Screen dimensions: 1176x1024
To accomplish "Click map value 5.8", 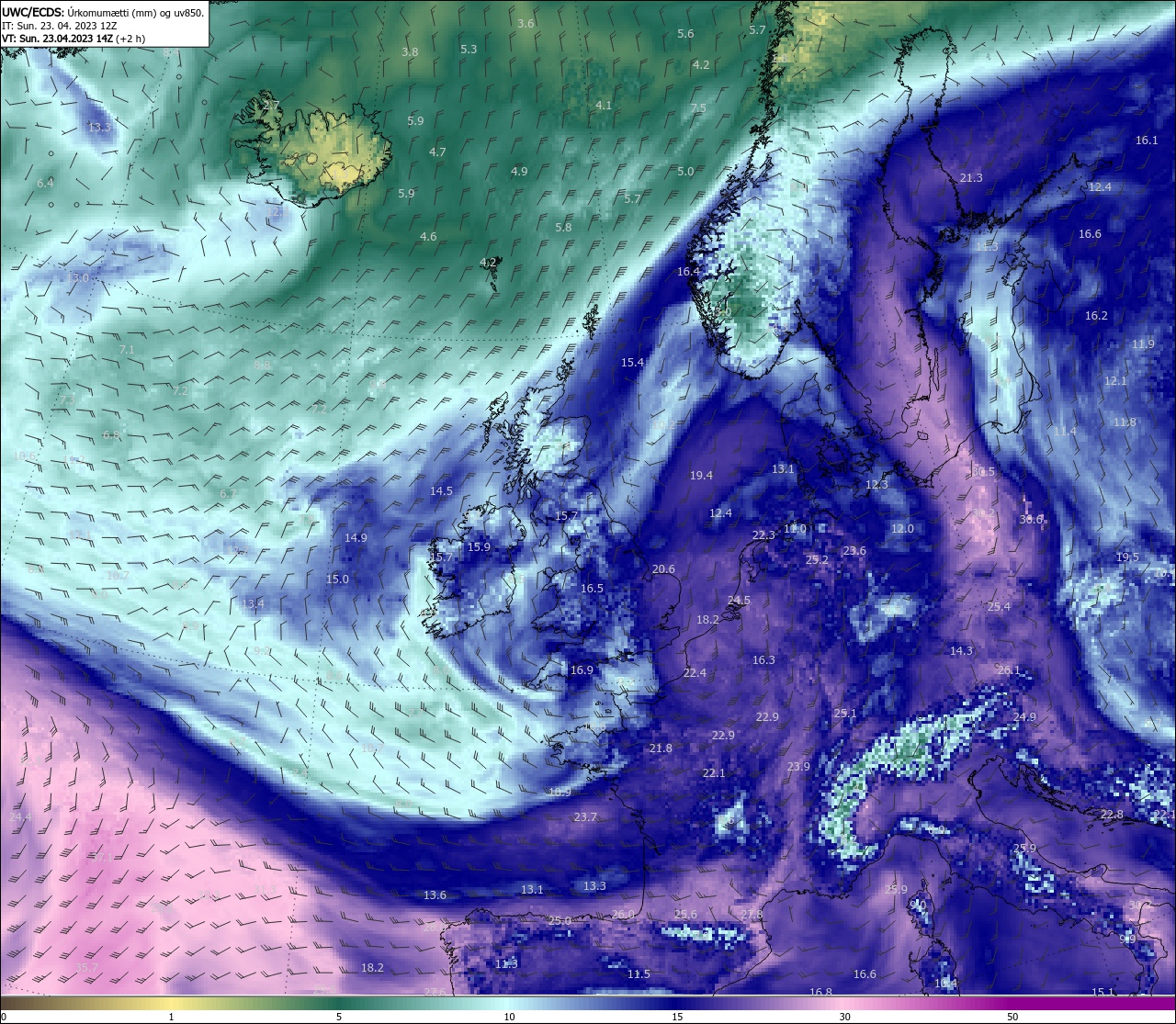I will 563,227.
